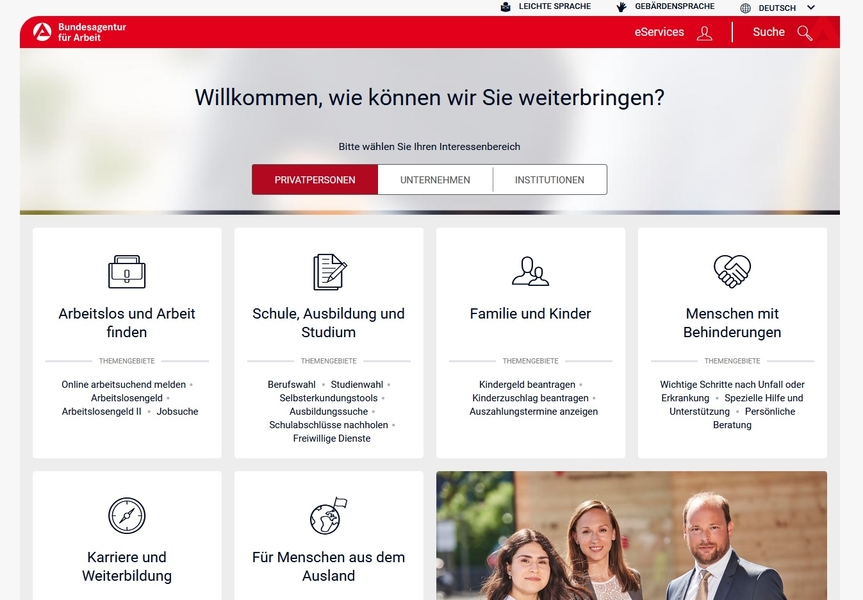Click the handshake heart icon

pos(732,271)
